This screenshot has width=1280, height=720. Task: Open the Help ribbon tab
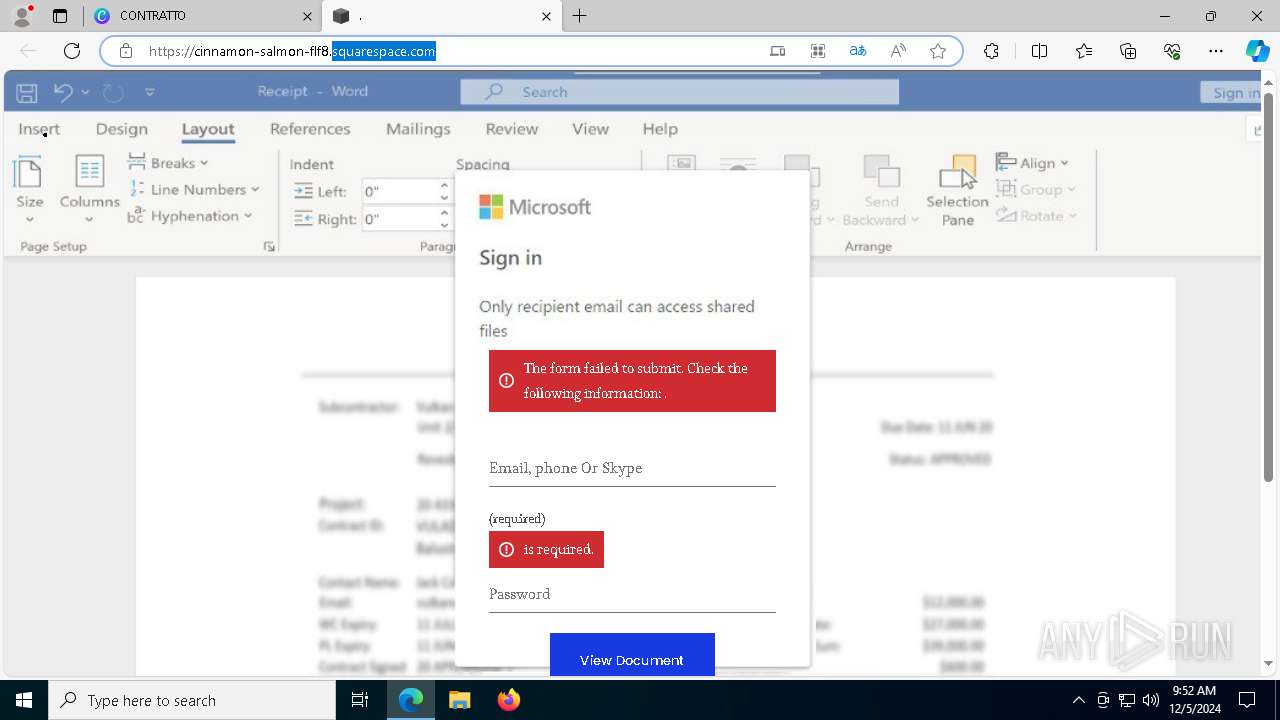660,129
